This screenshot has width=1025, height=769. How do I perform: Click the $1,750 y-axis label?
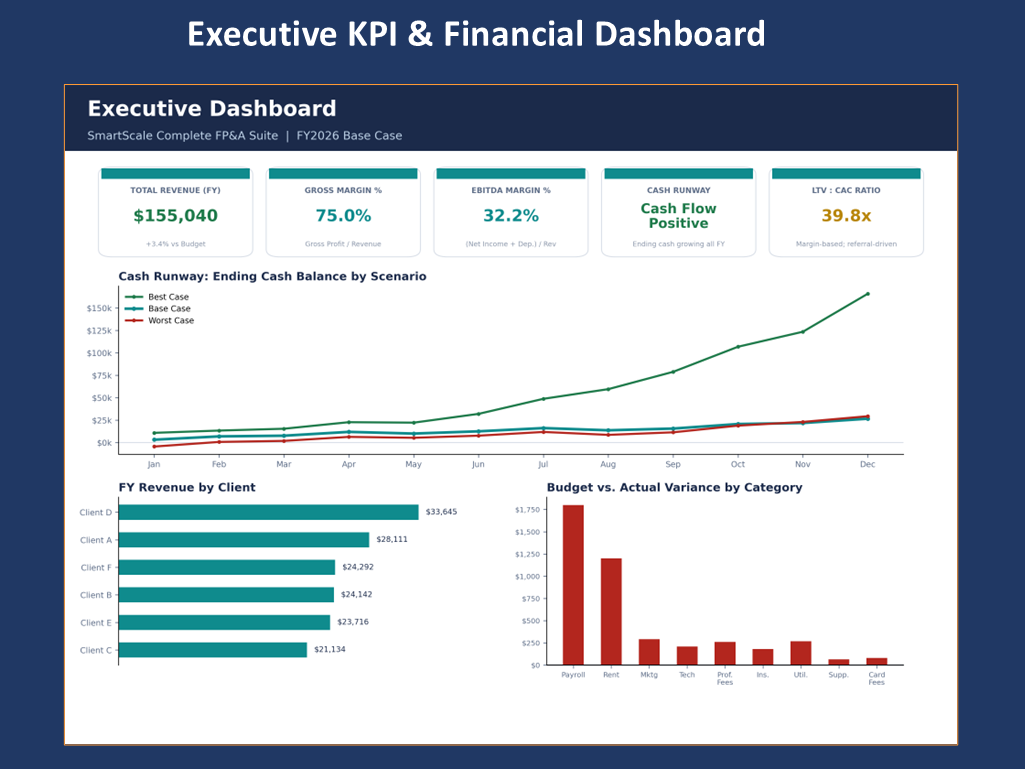528,509
